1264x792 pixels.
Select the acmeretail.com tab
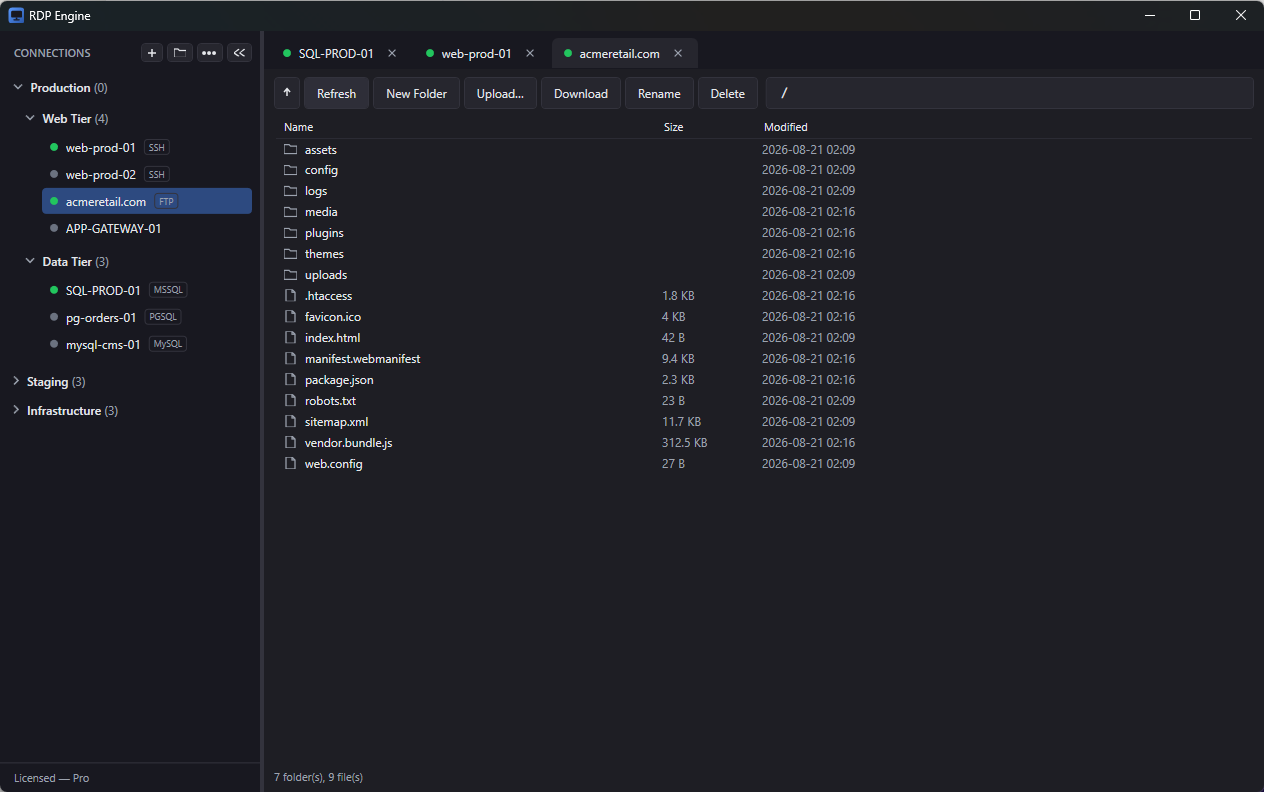point(624,54)
